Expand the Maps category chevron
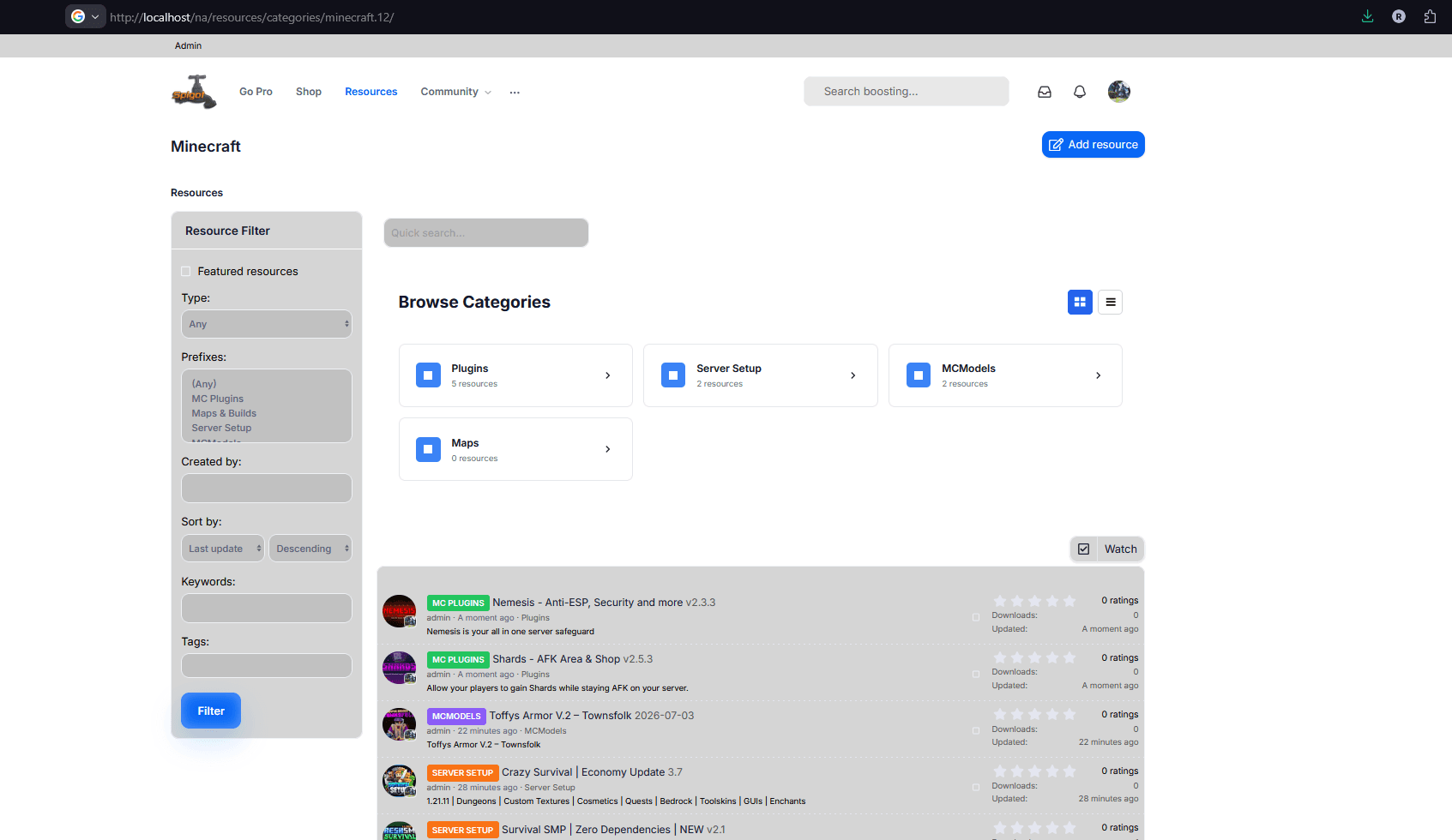 pyautogui.click(x=608, y=449)
